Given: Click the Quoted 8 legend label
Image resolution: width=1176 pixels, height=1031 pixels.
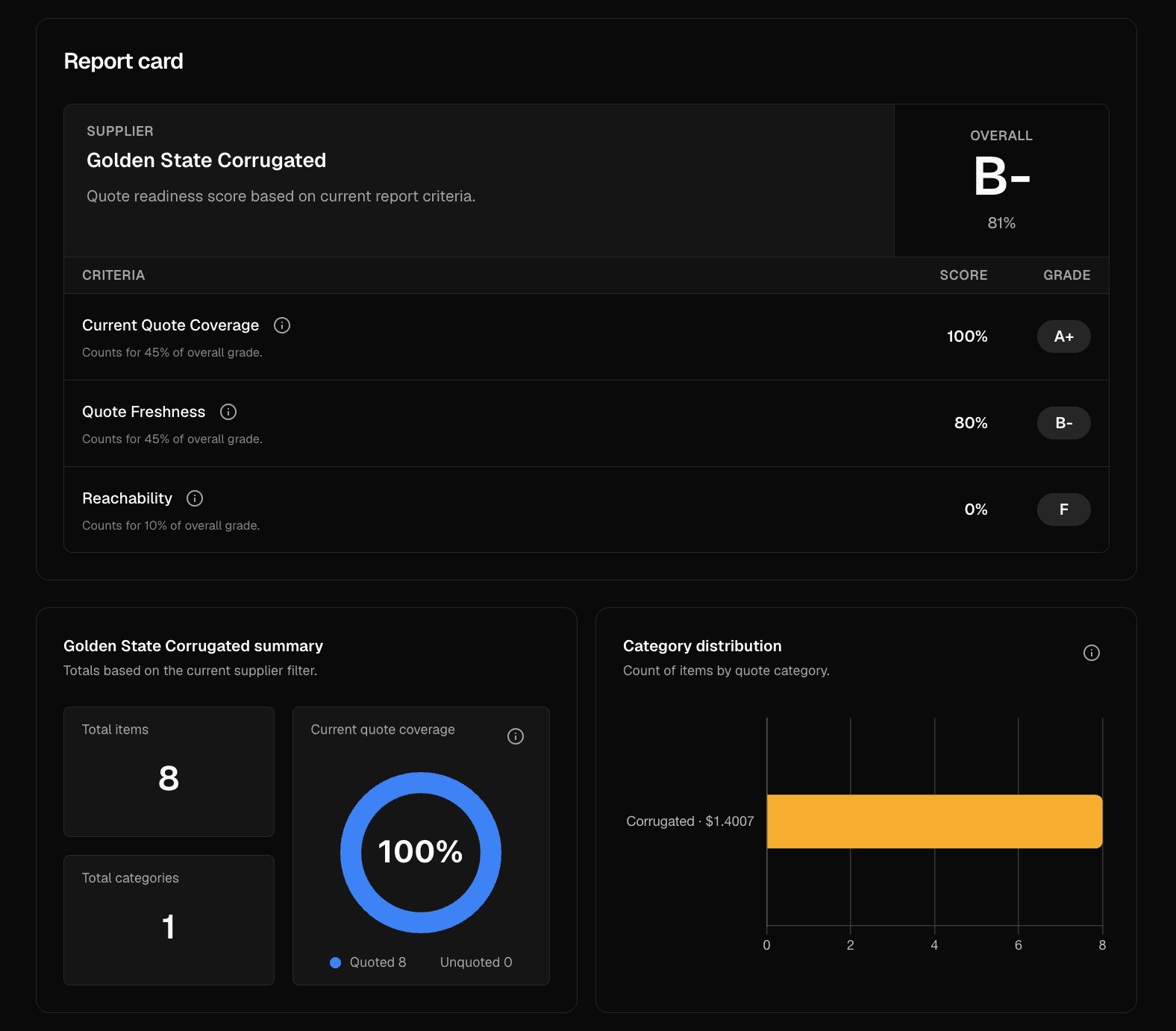Looking at the screenshot, I should pos(378,962).
